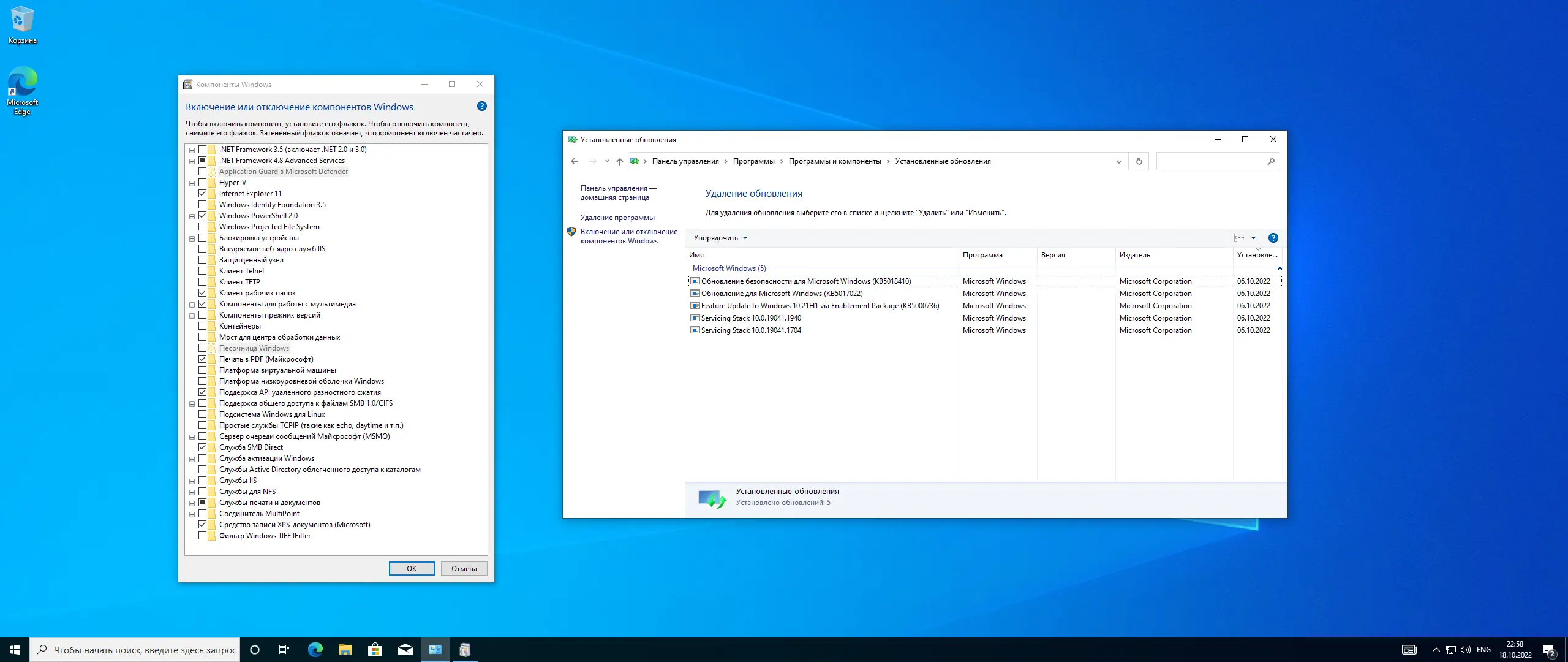
Task: Open Microsoft Store from the taskbar
Action: pos(375,650)
